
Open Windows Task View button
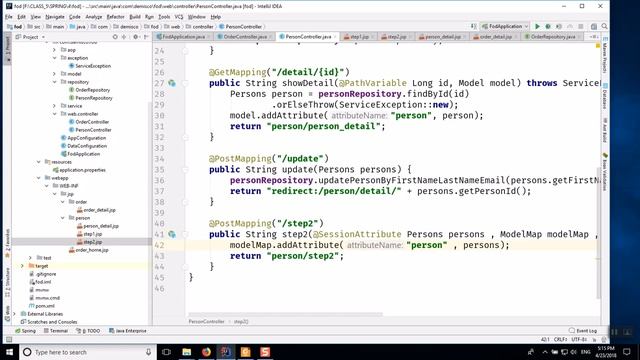point(166,352)
